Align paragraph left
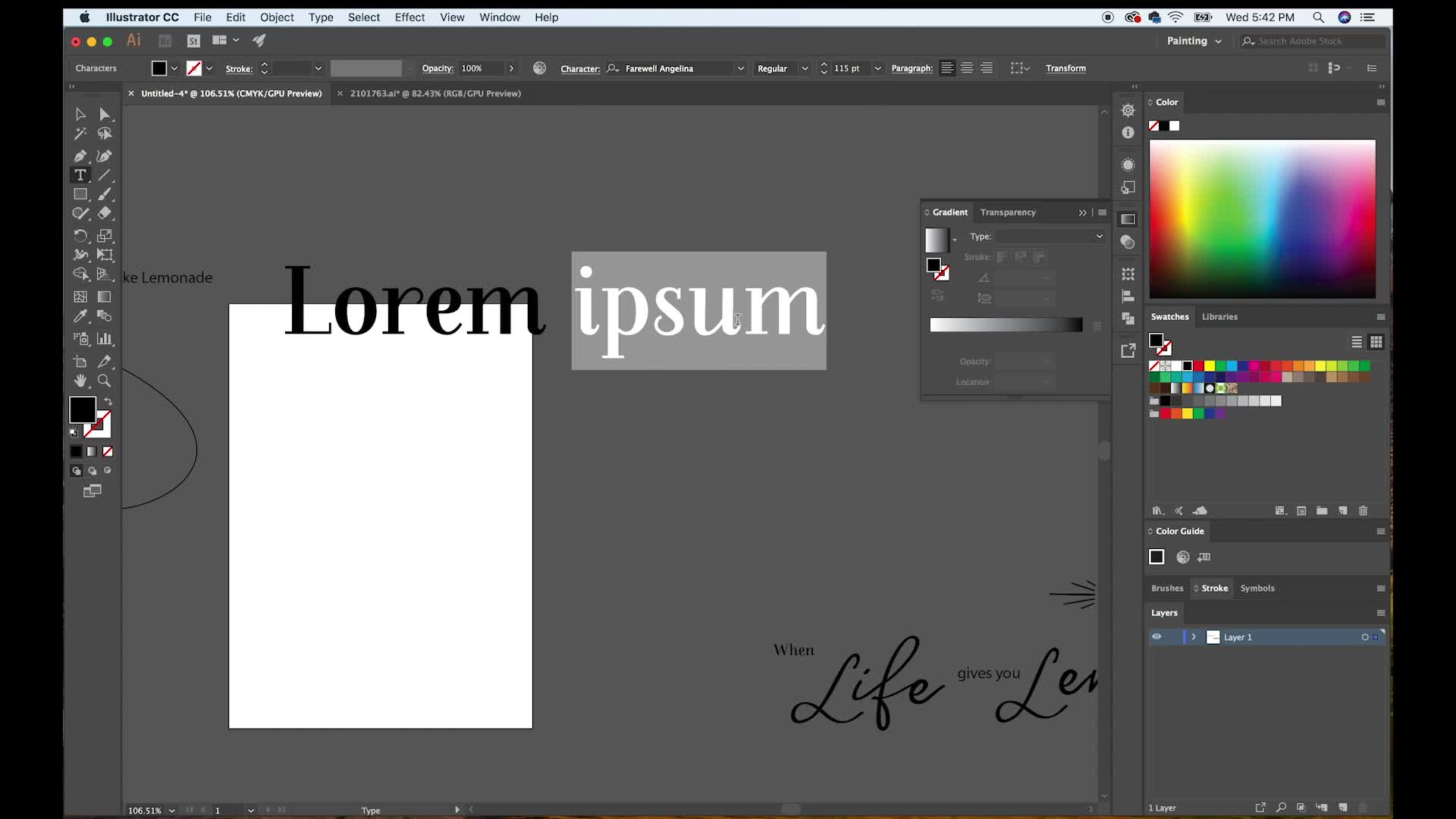Screen dimensions: 1456x819 (x=947, y=68)
